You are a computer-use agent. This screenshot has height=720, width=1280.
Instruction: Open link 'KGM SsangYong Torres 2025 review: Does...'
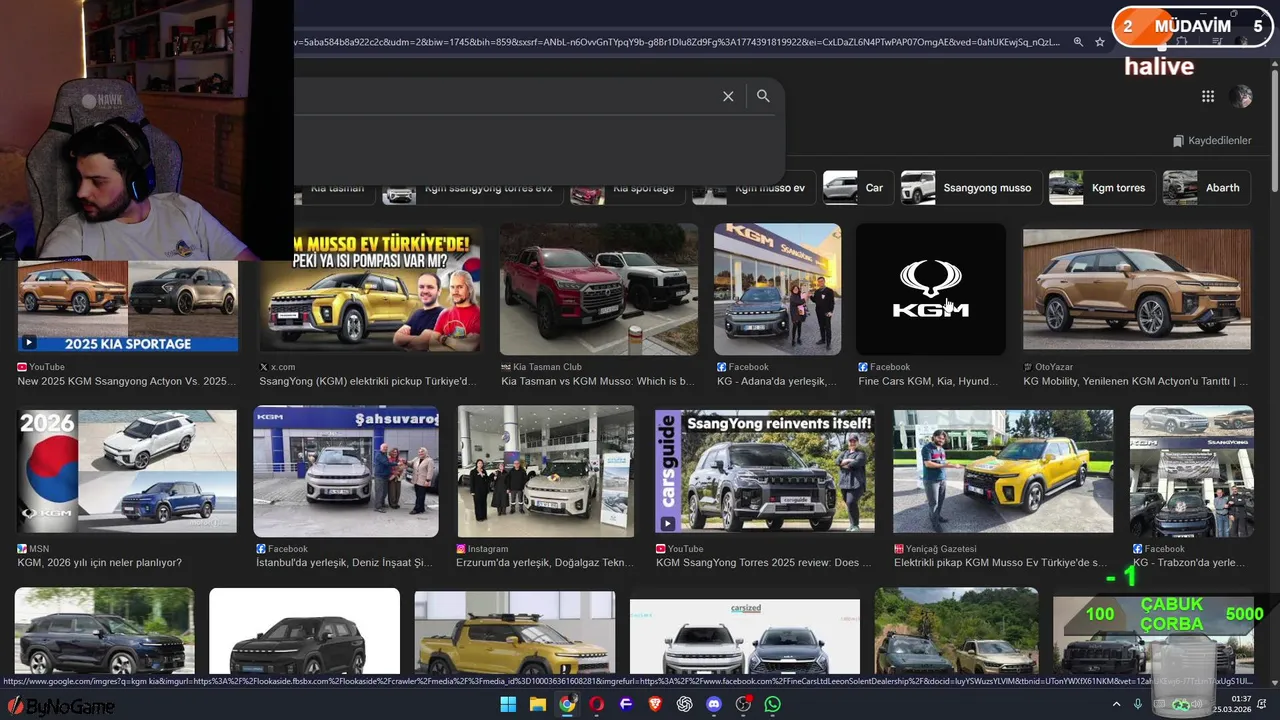[x=763, y=563]
